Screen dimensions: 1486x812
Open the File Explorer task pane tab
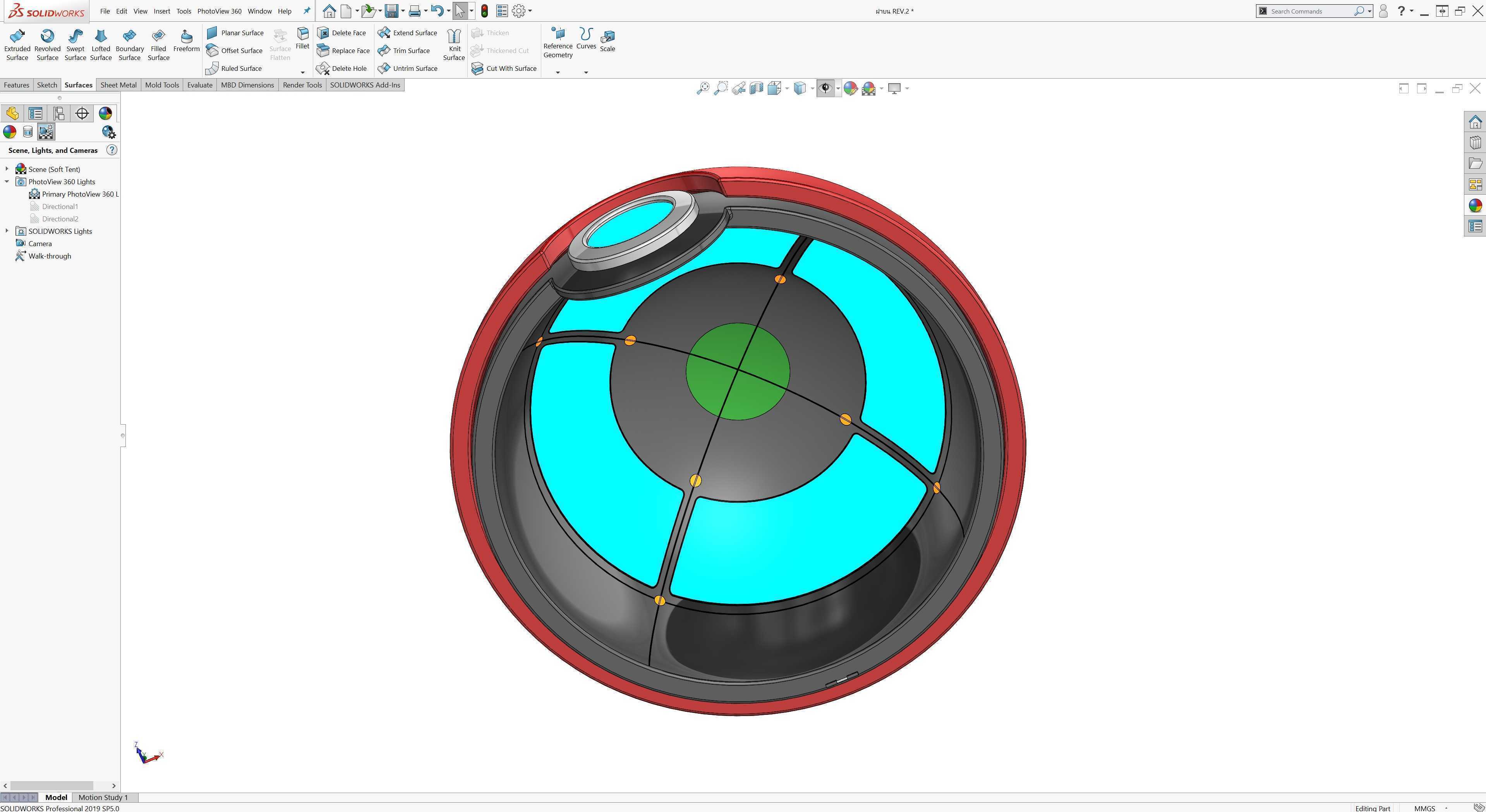pyautogui.click(x=1476, y=164)
